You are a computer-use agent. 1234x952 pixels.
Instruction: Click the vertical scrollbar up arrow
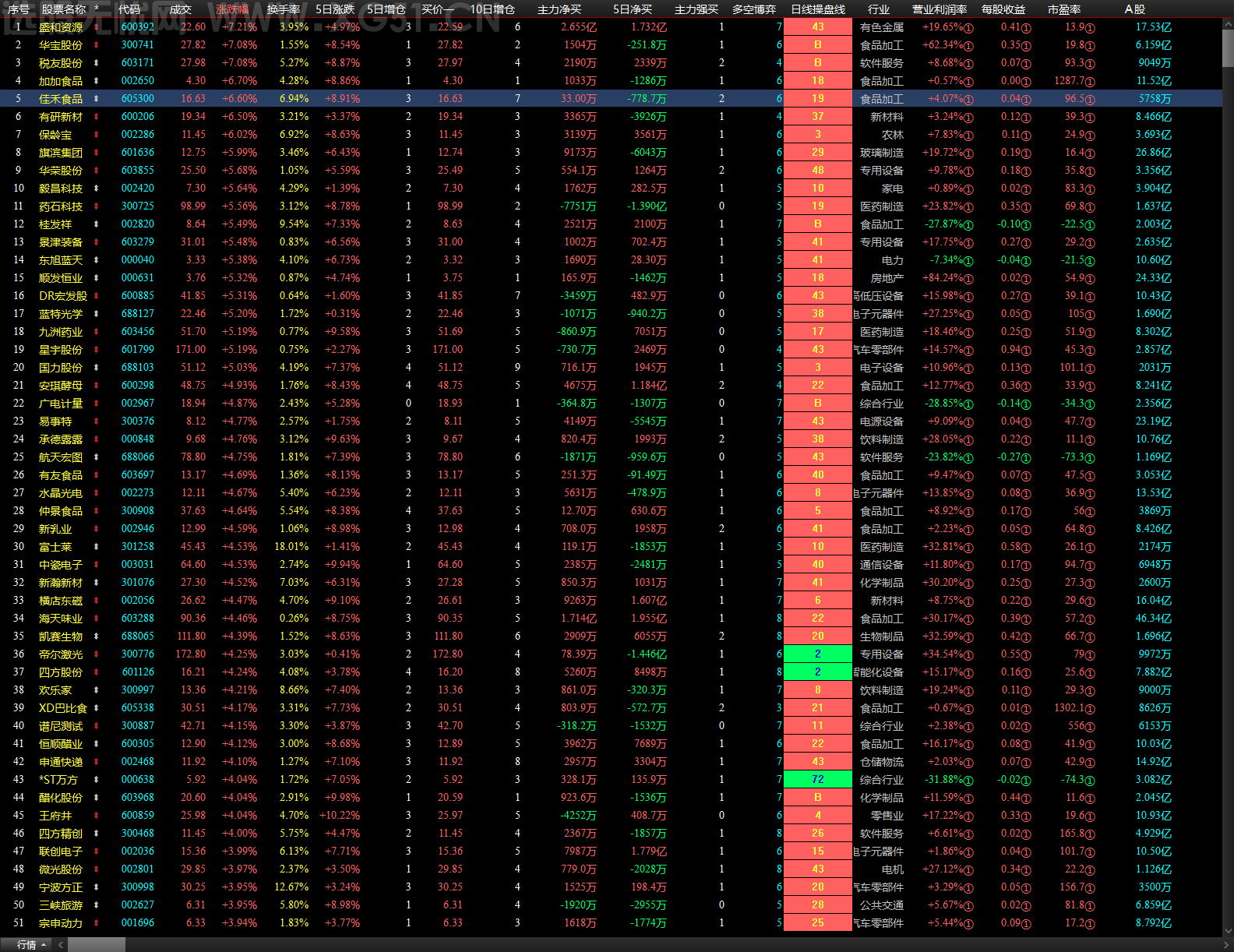point(1228,24)
